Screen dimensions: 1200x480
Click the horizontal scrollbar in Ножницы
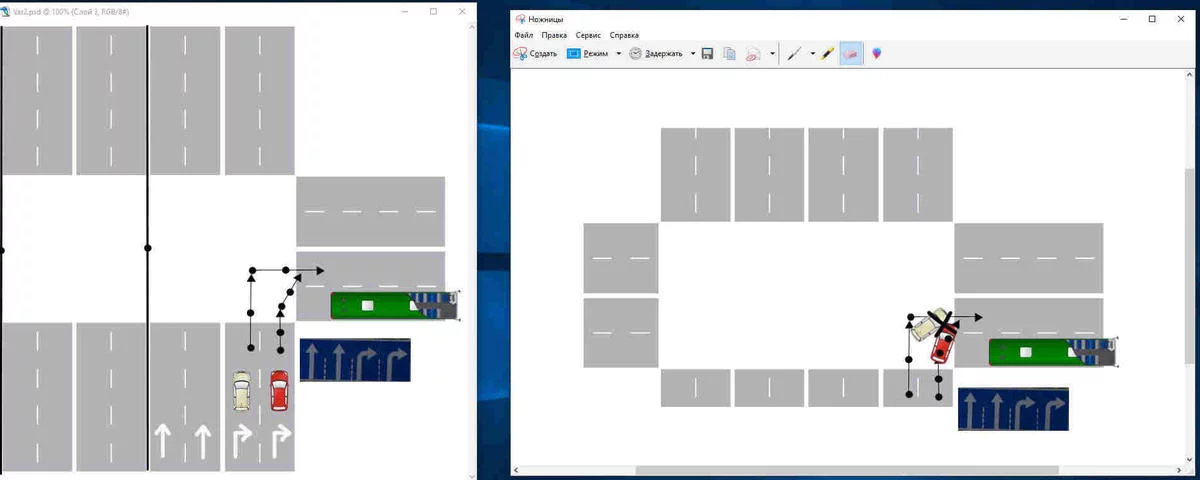(x=846, y=470)
